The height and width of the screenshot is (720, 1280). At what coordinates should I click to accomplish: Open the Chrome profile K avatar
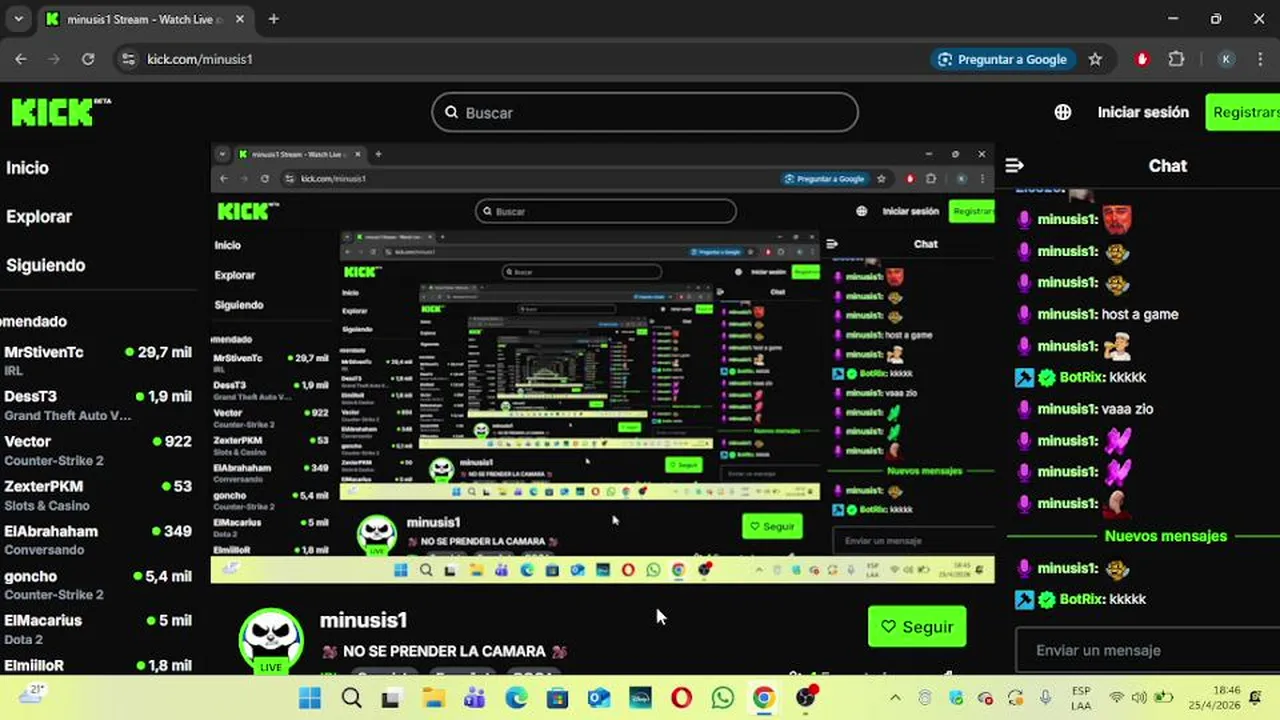click(1226, 59)
